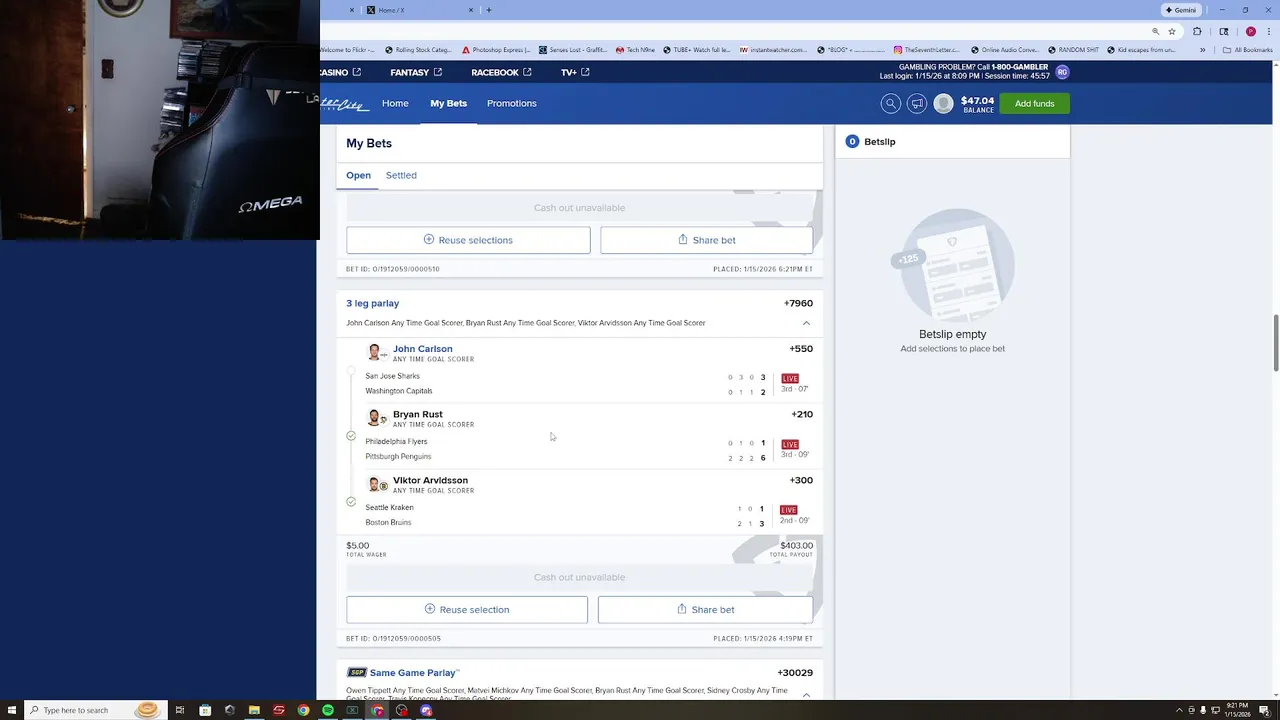Click the BET ID ending in 0000505
This screenshot has width=1280, height=720.
(x=393, y=638)
